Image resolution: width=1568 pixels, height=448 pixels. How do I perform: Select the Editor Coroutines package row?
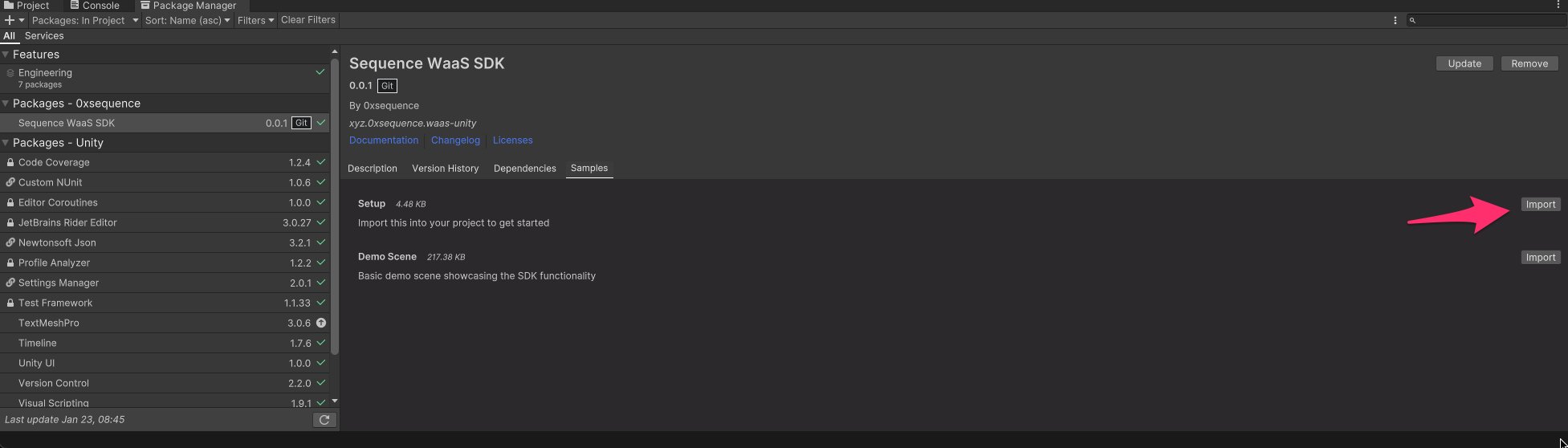click(165, 202)
